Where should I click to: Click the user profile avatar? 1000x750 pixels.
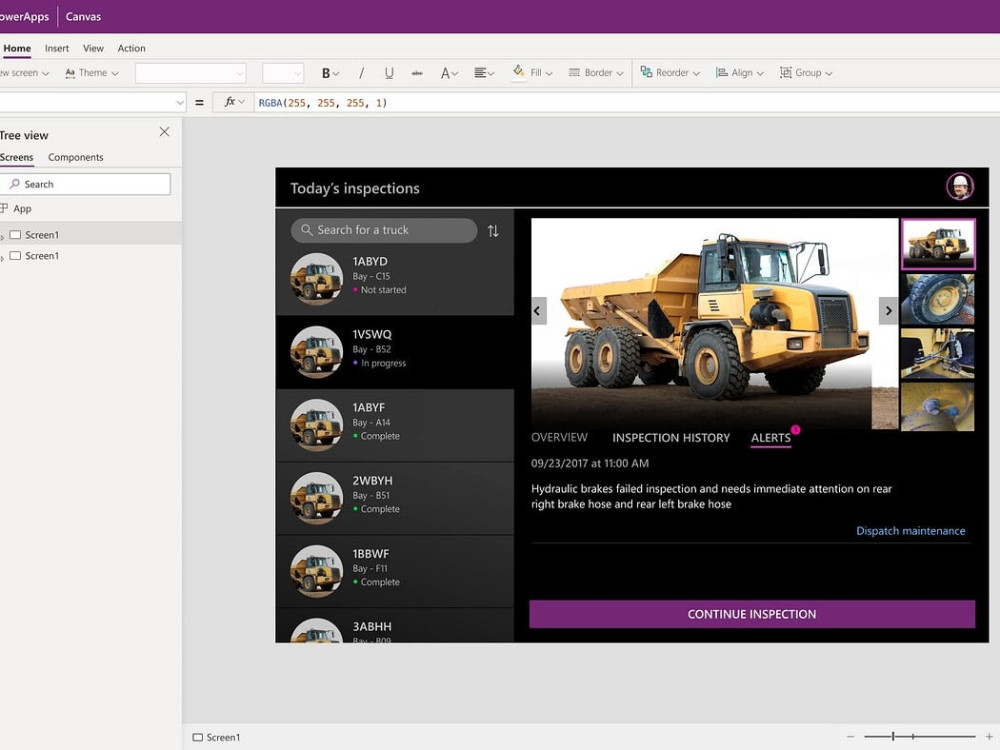(960, 187)
